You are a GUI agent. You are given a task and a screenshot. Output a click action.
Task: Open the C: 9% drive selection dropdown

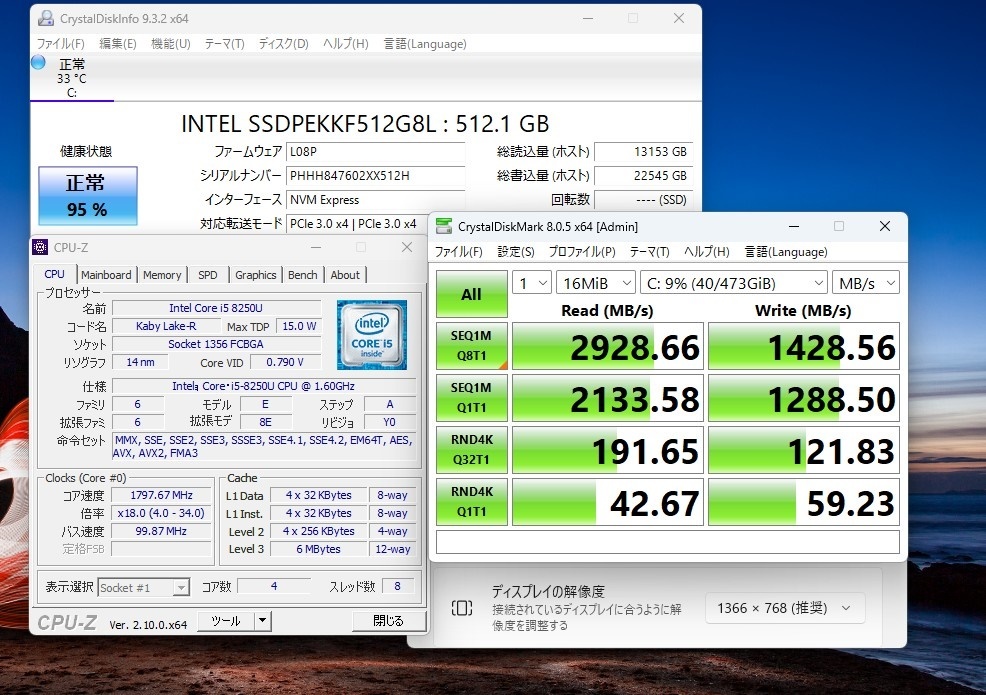[734, 283]
